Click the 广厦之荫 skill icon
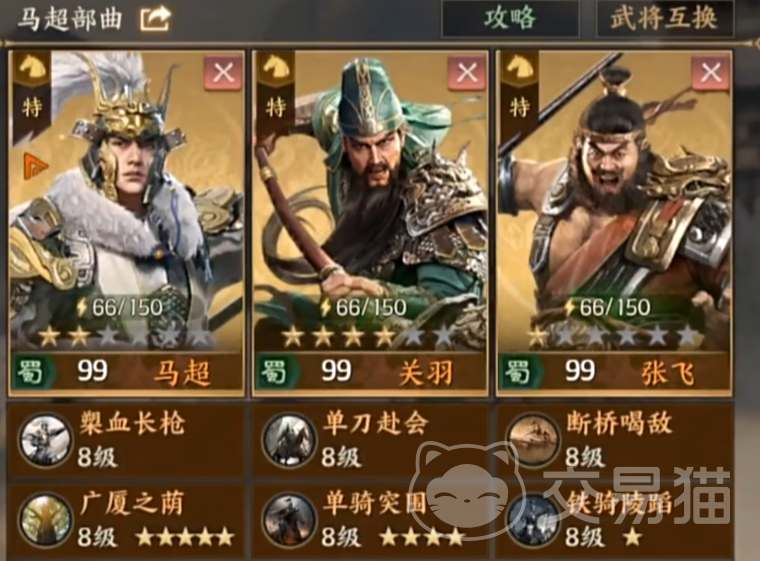The image size is (760, 561). tap(45, 520)
